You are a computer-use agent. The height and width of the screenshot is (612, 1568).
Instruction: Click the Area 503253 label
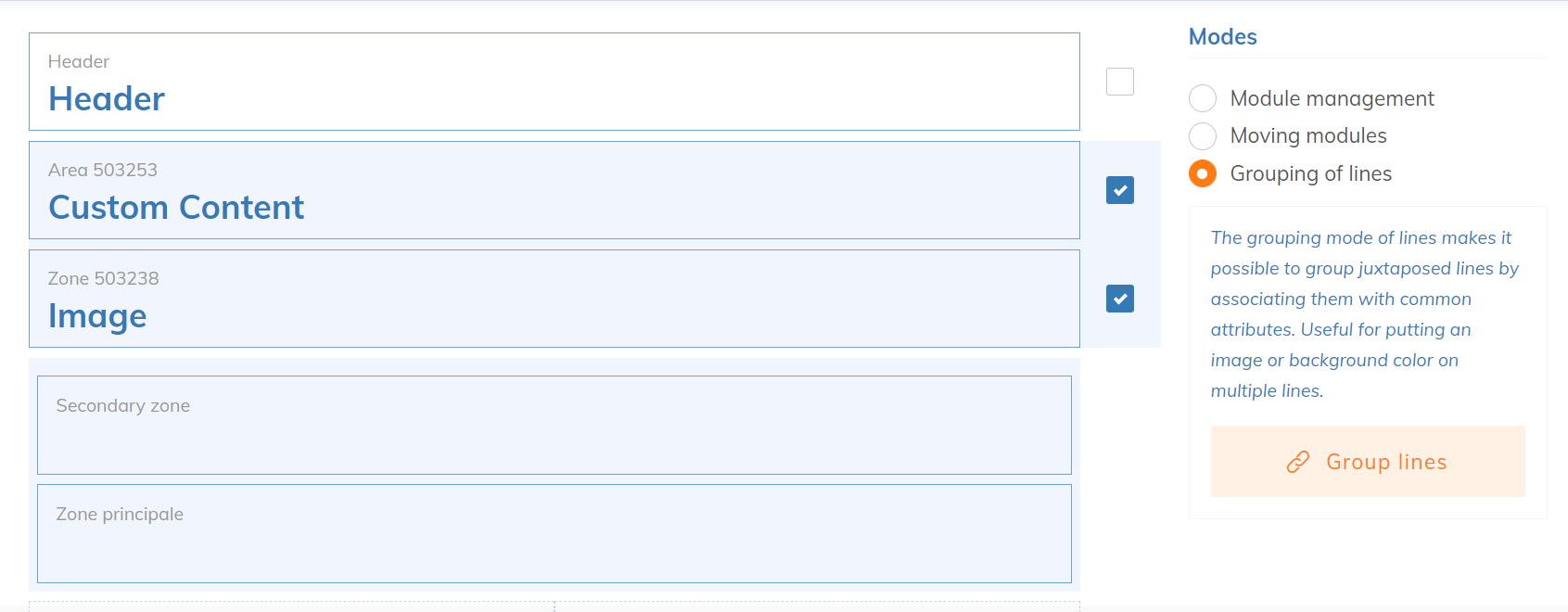point(103,170)
